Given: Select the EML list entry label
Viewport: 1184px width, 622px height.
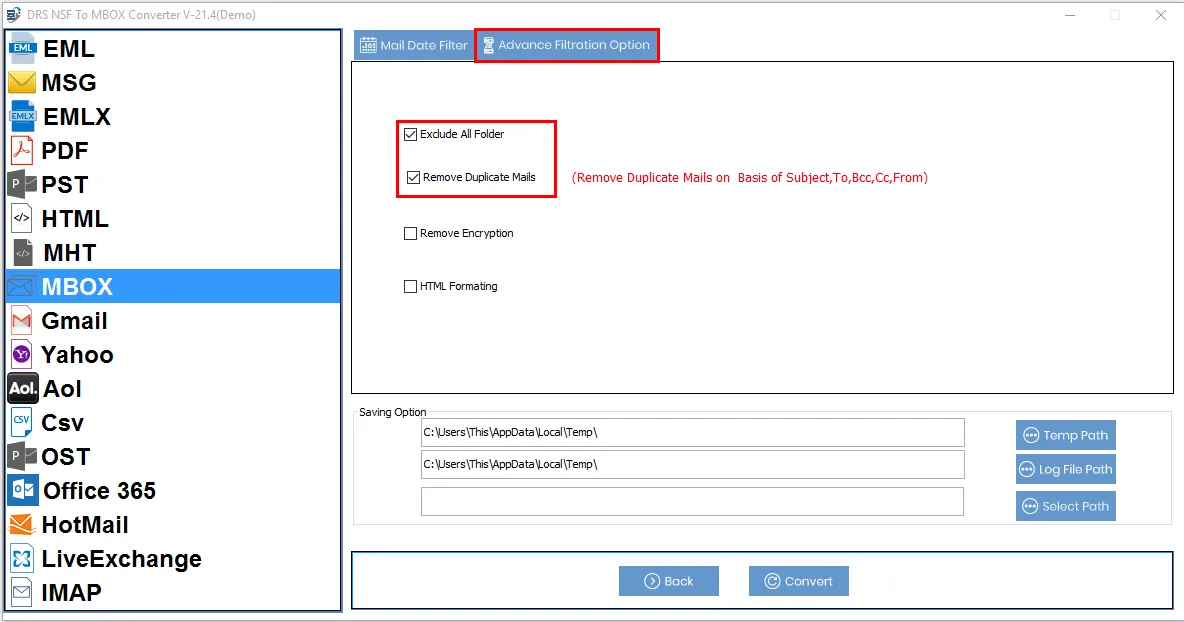Looking at the screenshot, I should [x=69, y=48].
